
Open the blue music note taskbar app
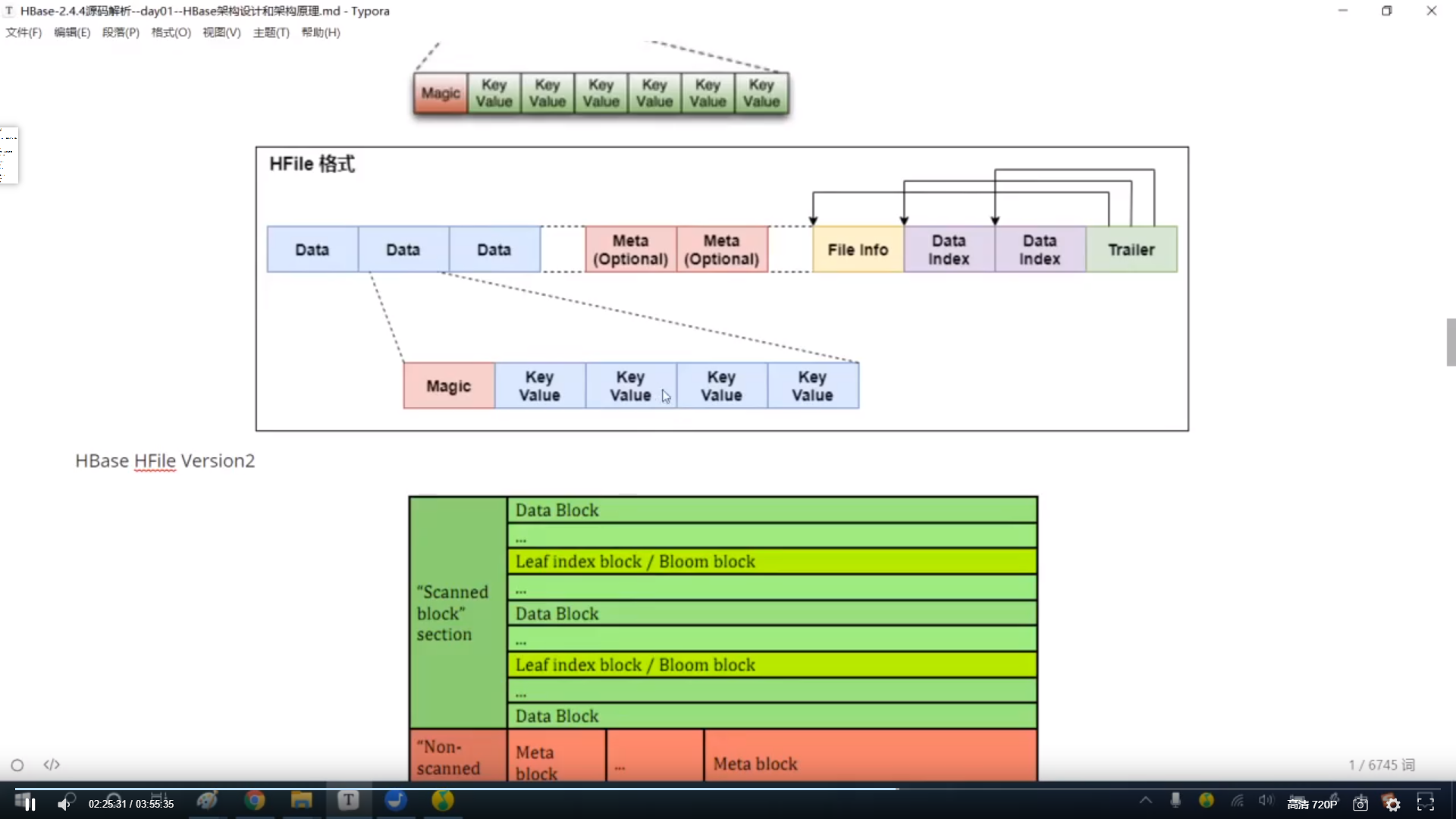click(396, 801)
